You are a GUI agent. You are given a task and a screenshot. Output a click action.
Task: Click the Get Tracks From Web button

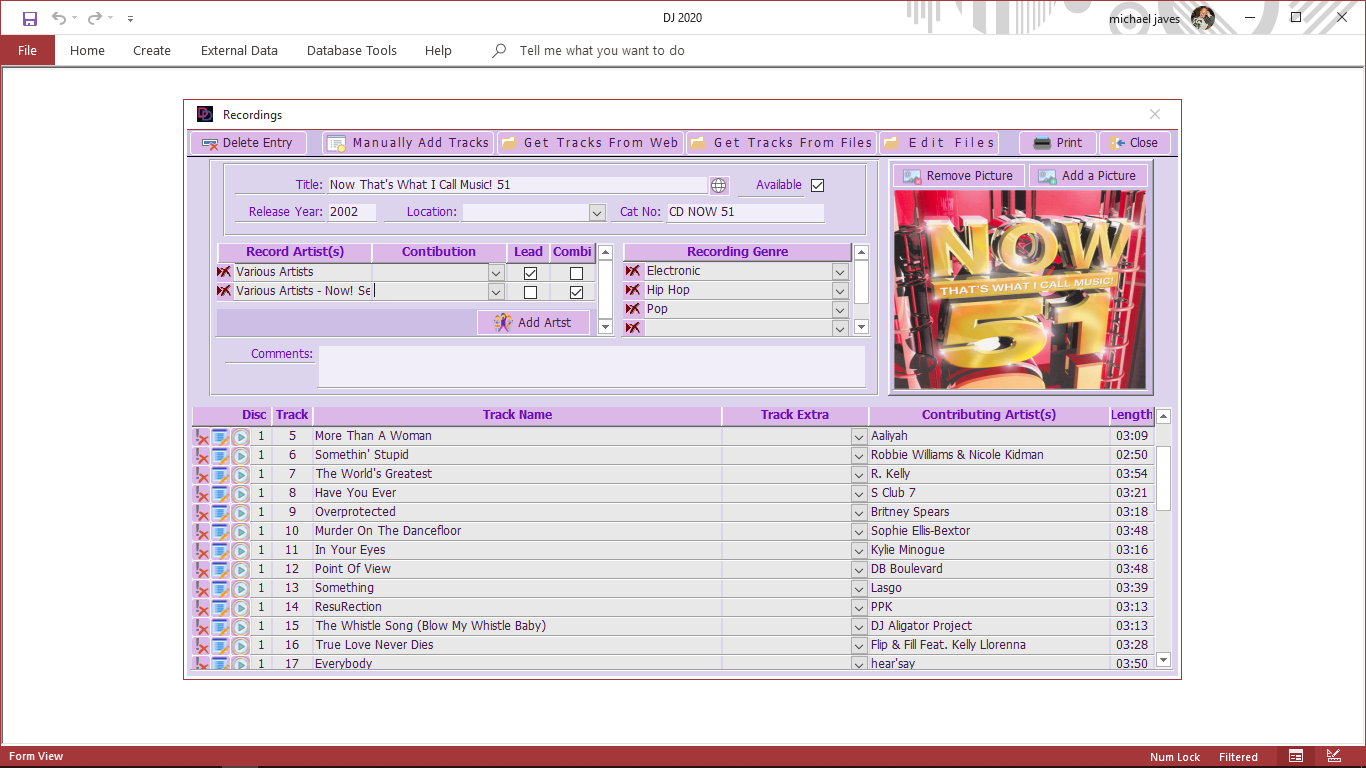(x=590, y=143)
